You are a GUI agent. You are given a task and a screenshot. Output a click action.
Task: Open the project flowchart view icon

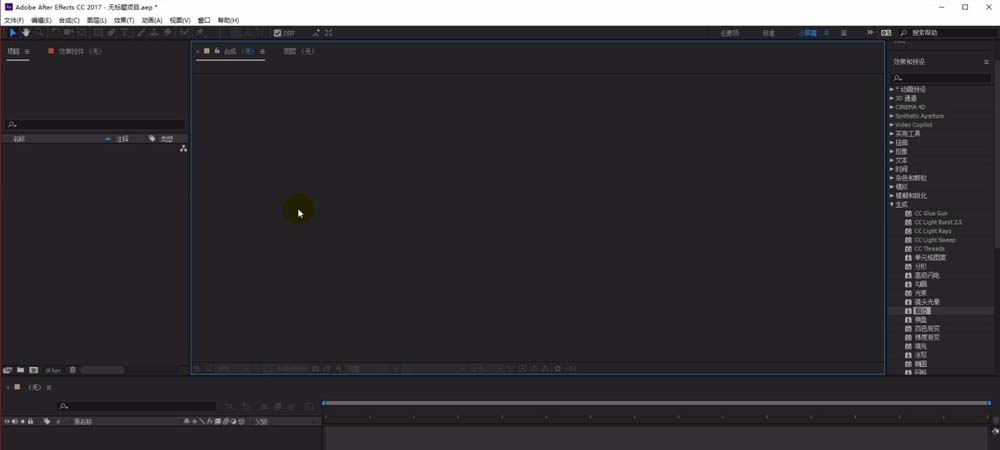[184, 149]
